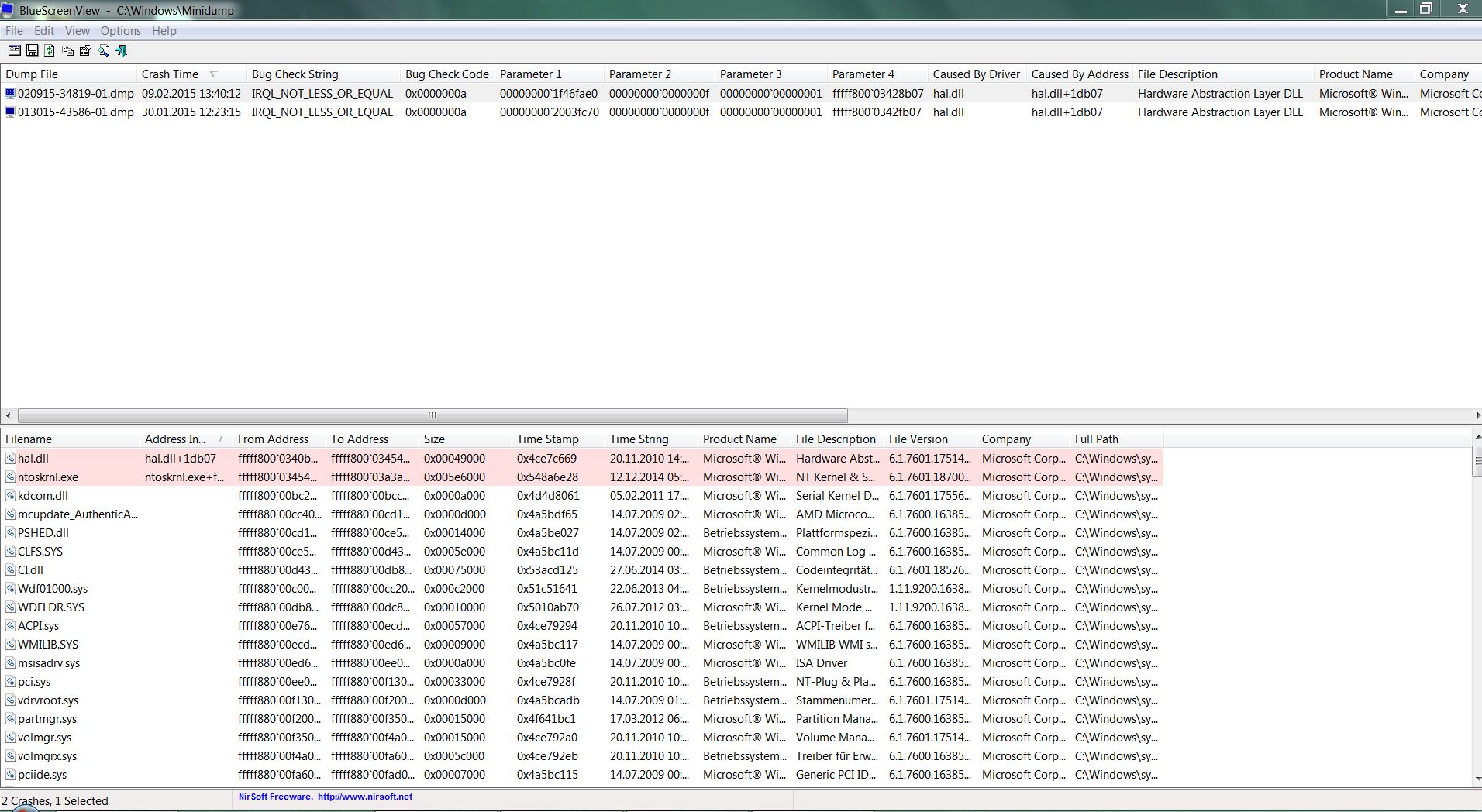
Task: Click the file icon beside kdcom.dll
Action: (x=10, y=496)
